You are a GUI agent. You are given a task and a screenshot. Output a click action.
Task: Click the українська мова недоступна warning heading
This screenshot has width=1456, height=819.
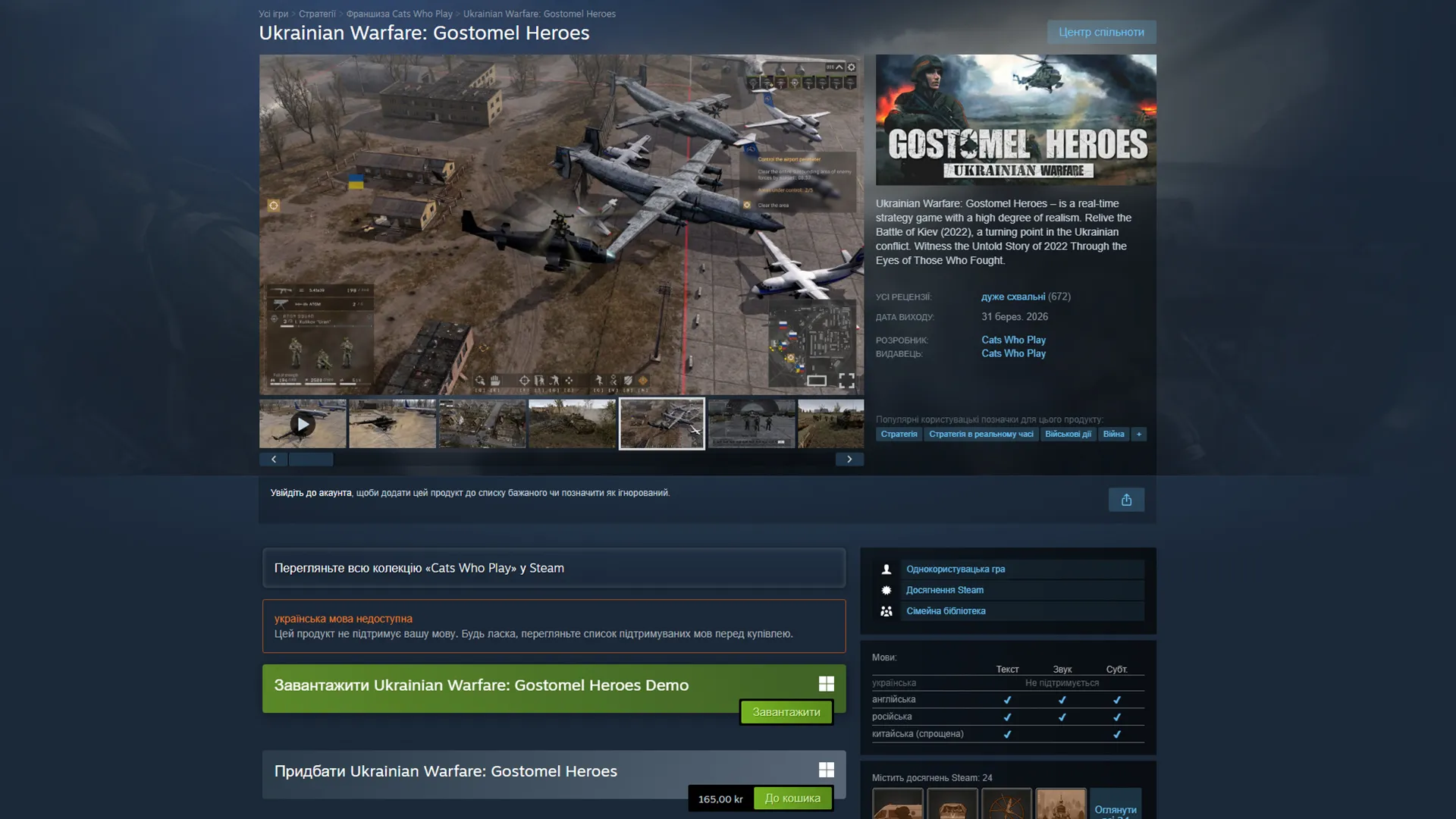(x=344, y=619)
